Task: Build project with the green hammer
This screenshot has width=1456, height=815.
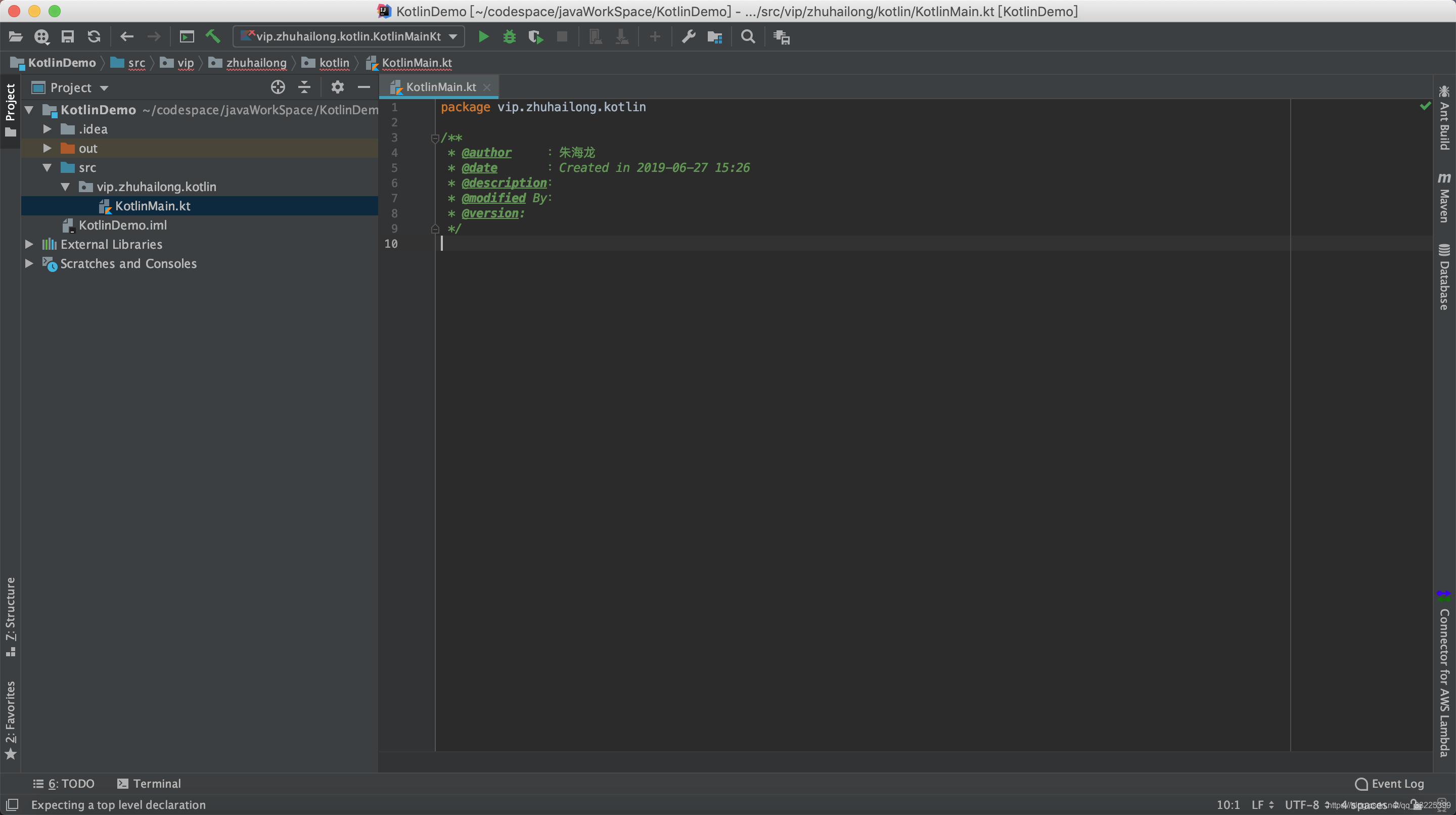Action: tap(213, 37)
